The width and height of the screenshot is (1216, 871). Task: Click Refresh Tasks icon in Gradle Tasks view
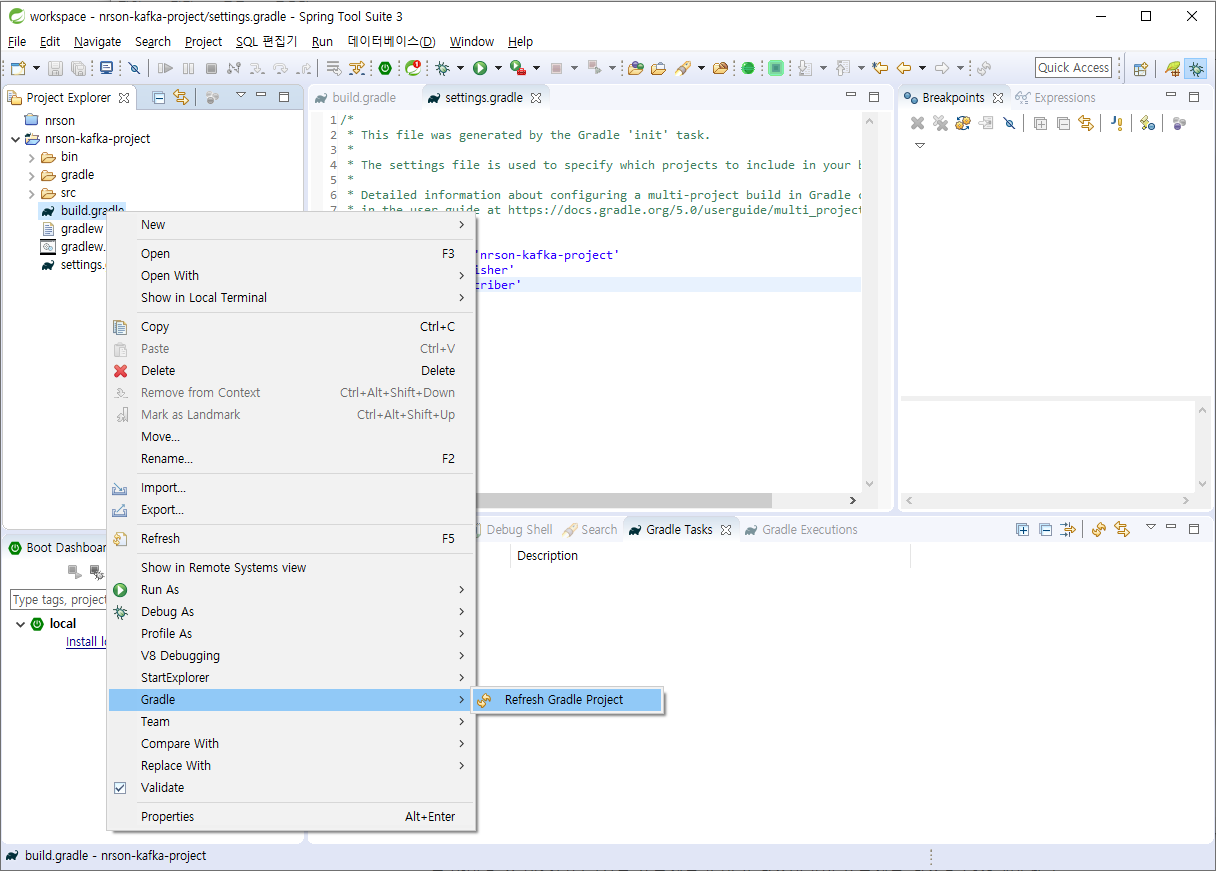pos(1098,529)
